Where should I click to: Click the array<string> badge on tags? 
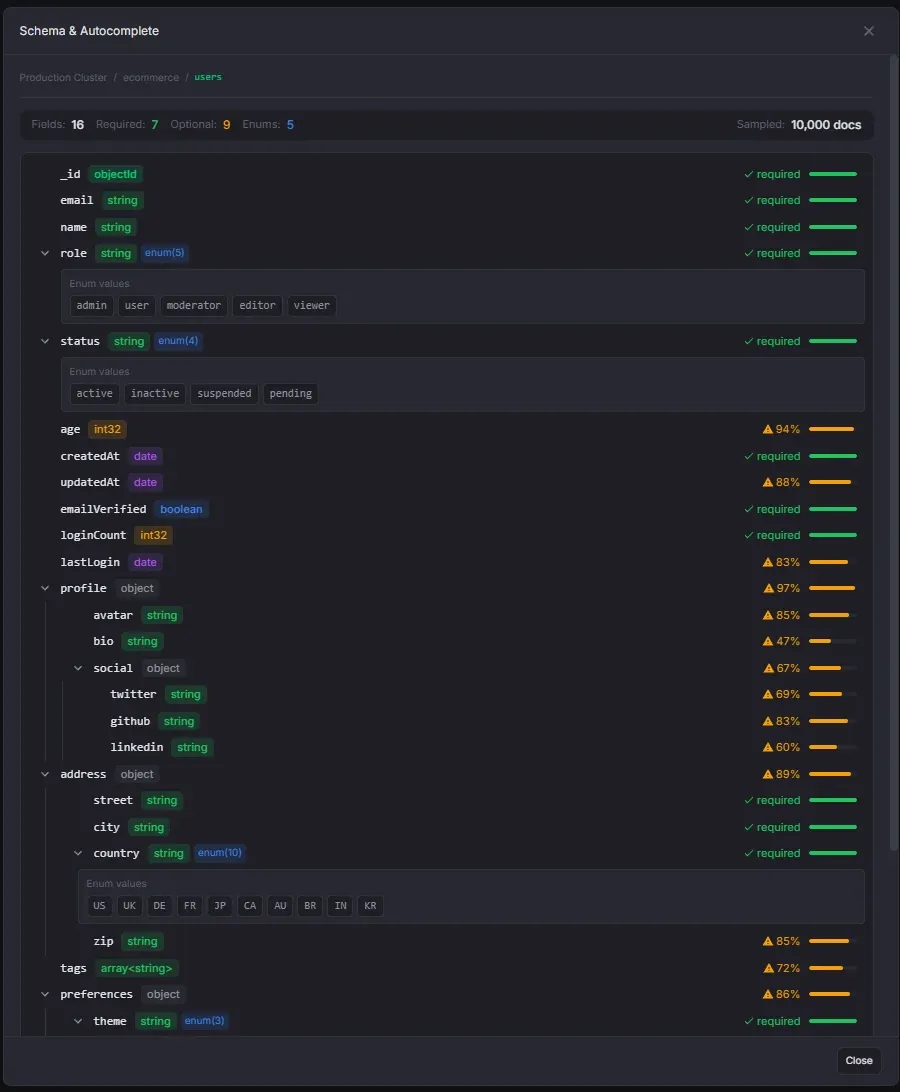(x=136, y=968)
